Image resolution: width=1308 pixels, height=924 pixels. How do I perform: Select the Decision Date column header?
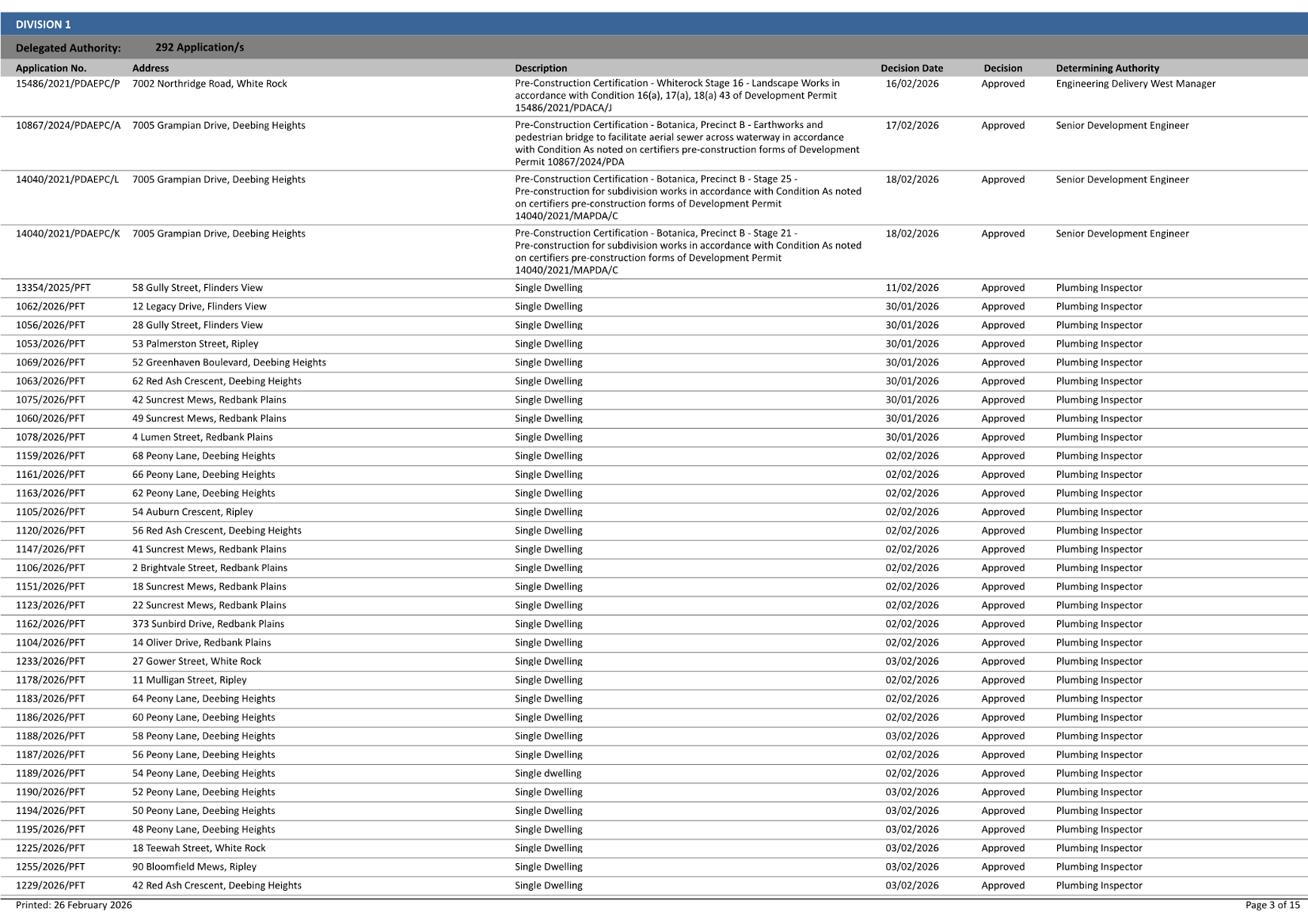tap(911, 68)
